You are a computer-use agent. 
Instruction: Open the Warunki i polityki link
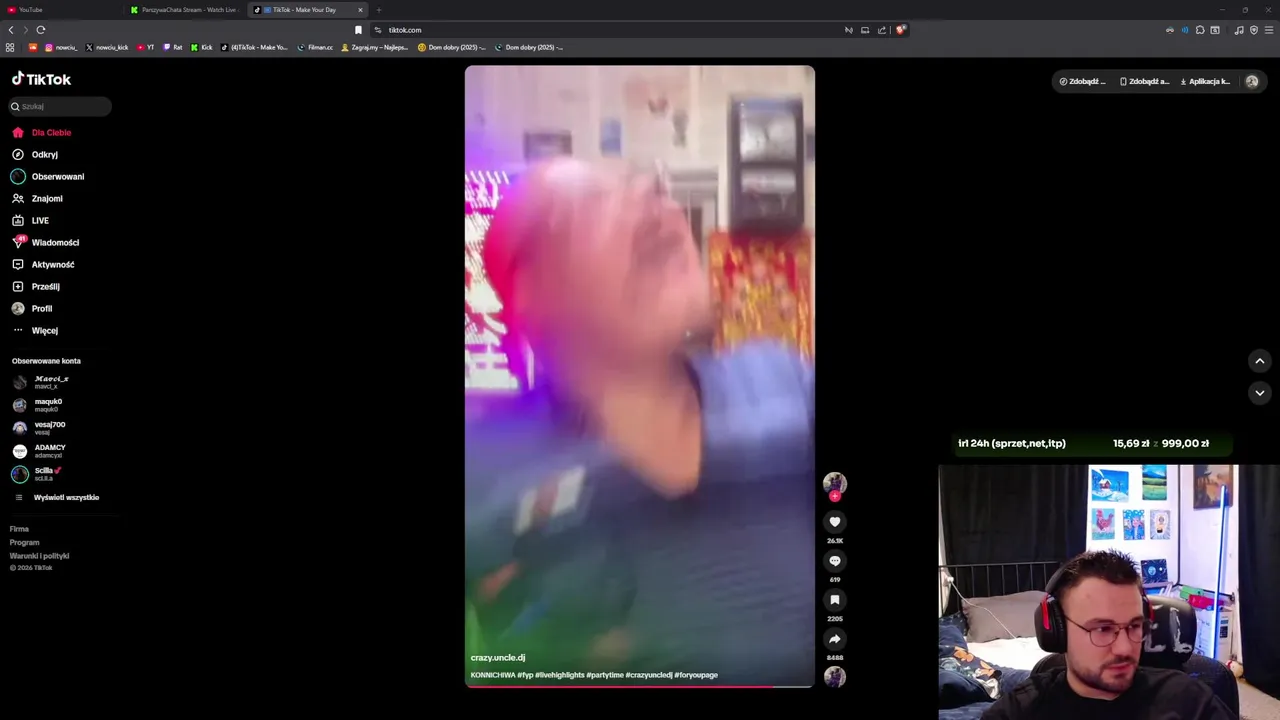(39, 555)
